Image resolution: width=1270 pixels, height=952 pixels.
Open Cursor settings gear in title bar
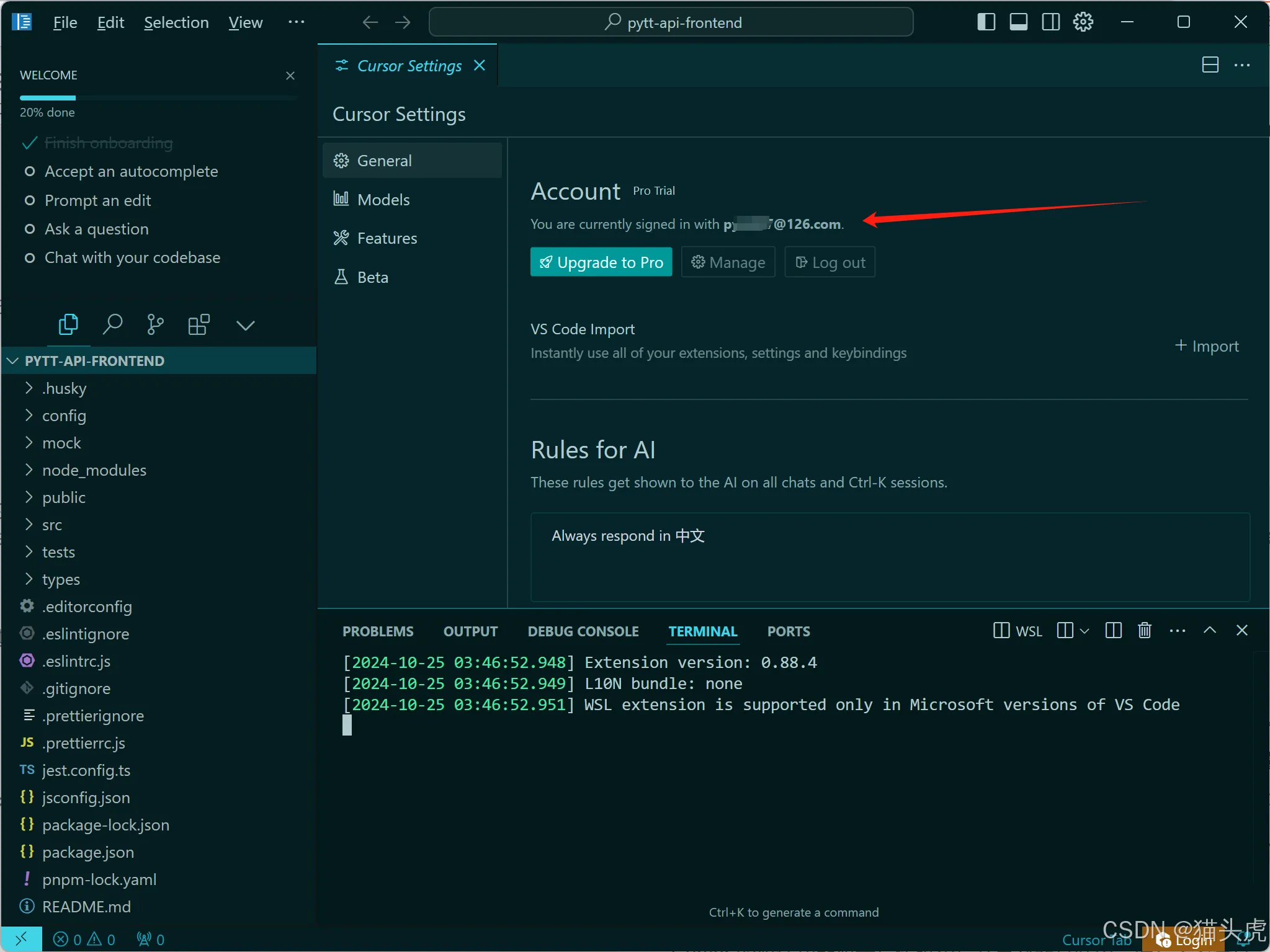[1083, 22]
